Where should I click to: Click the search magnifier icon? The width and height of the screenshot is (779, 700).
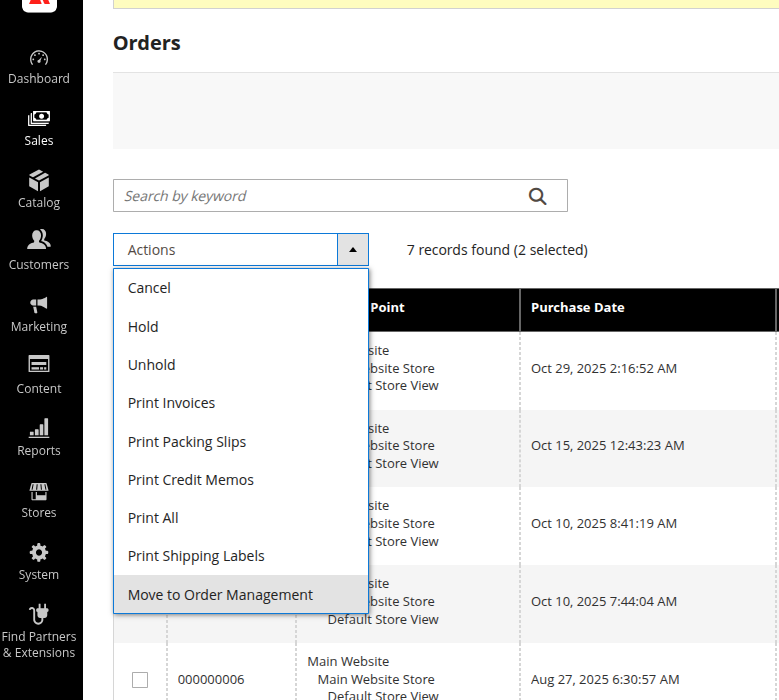(538, 196)
